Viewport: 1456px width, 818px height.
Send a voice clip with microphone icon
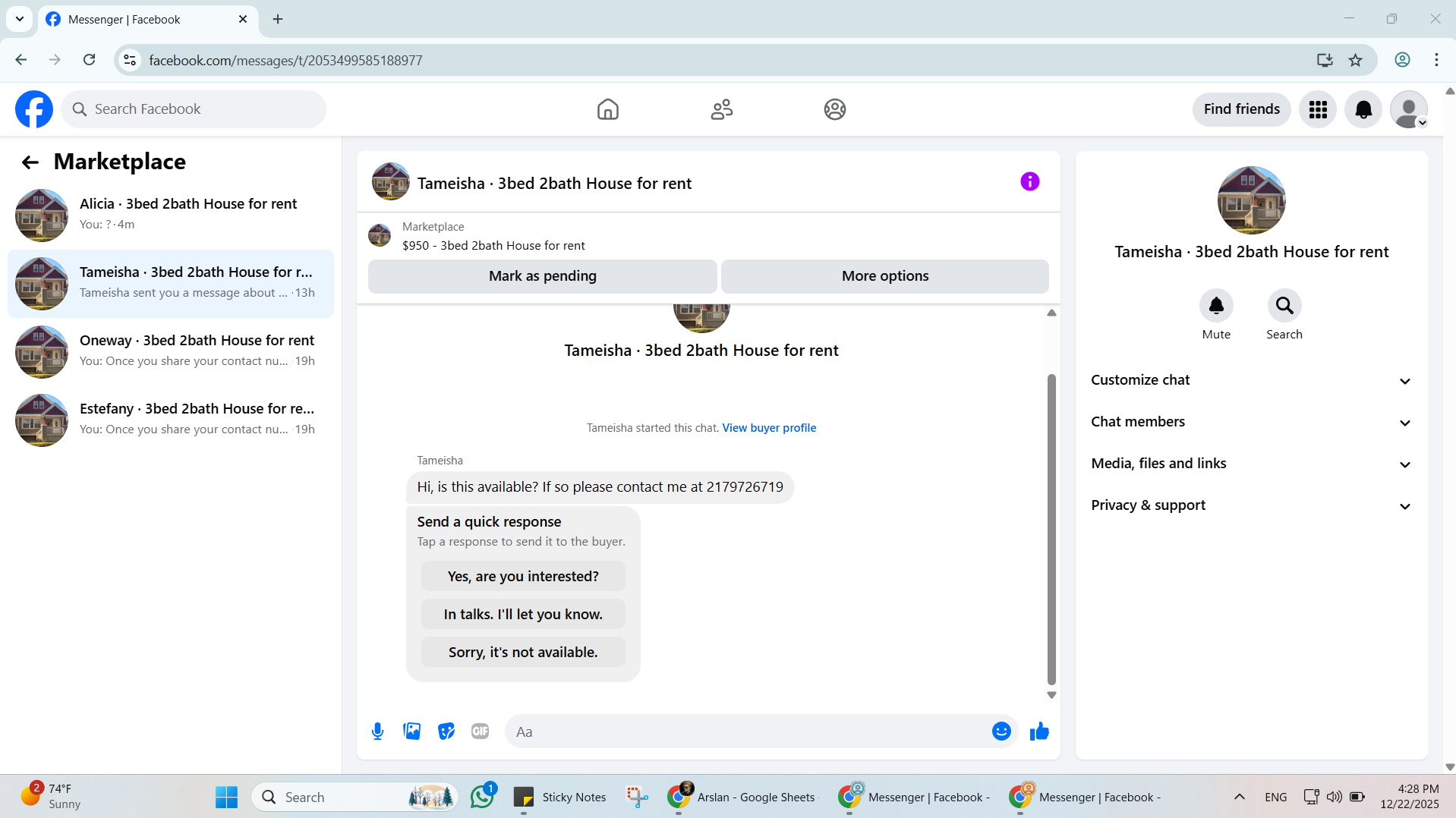[x=378, y=731]
